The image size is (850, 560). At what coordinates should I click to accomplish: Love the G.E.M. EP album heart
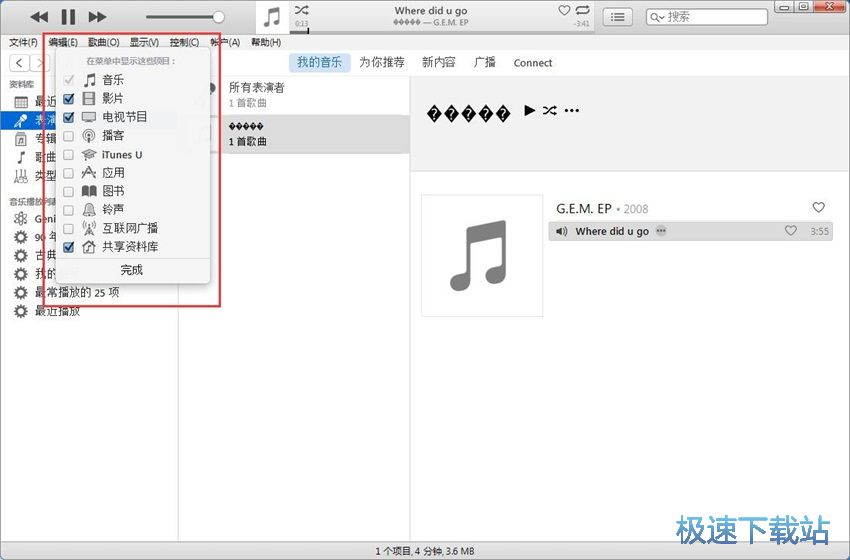pyautogui.click(x=819, y=207)
